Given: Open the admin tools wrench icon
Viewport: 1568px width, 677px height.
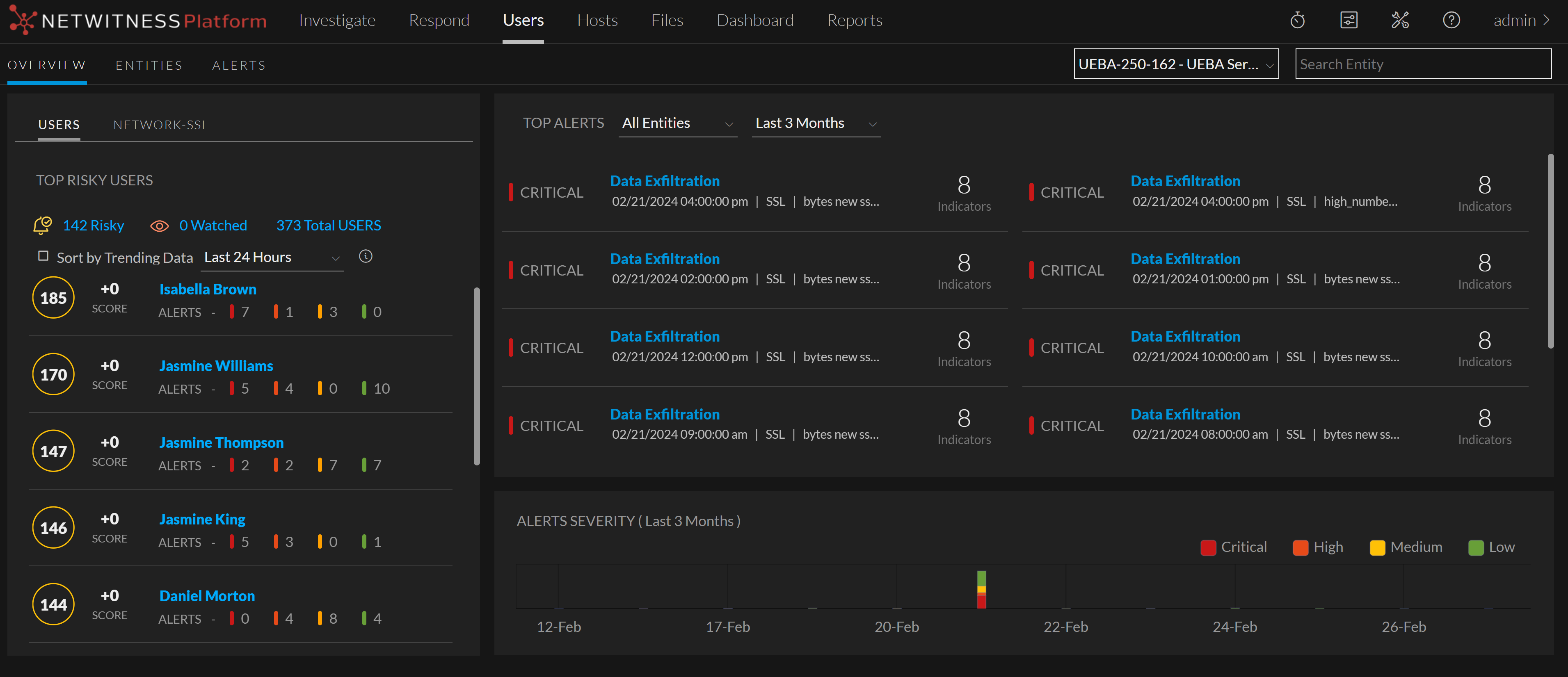Looking at the screenshot, I should [x=1400, y=20].
